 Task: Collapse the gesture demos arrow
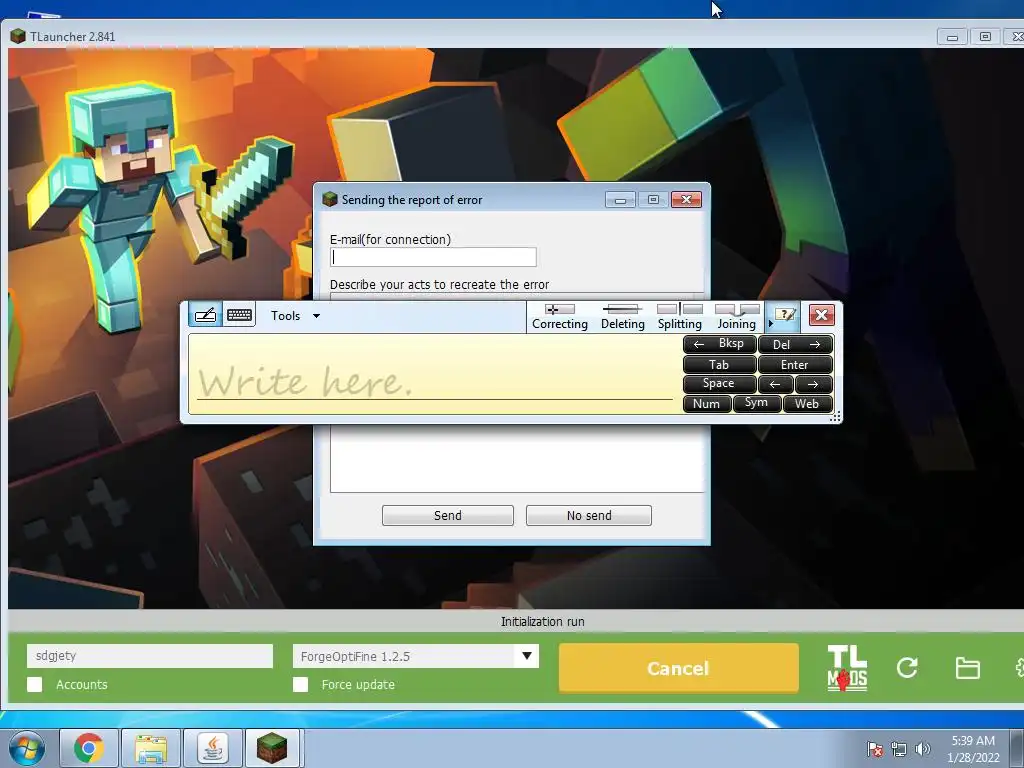(x=770, y=323)
